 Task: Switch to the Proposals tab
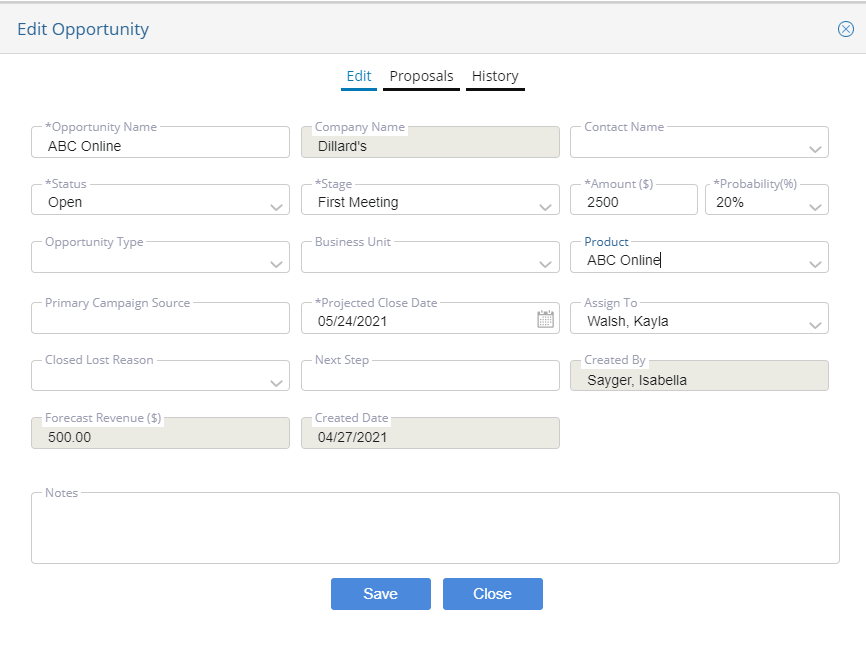coord(421,76)
